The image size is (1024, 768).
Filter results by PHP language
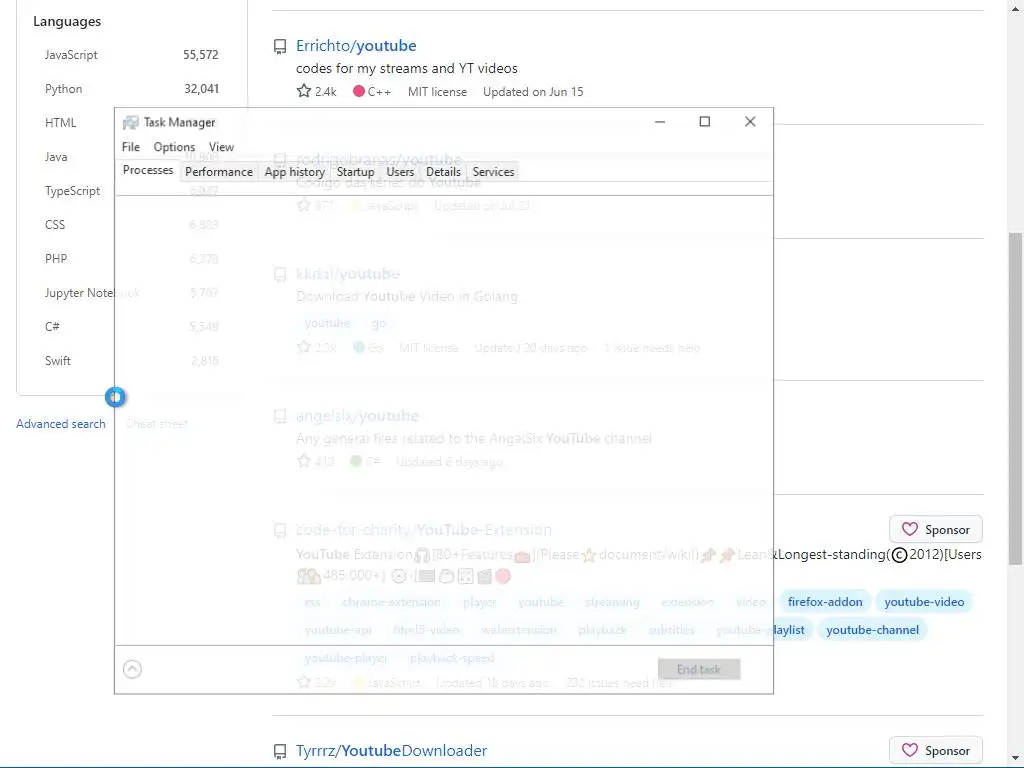tap(56, 259)
